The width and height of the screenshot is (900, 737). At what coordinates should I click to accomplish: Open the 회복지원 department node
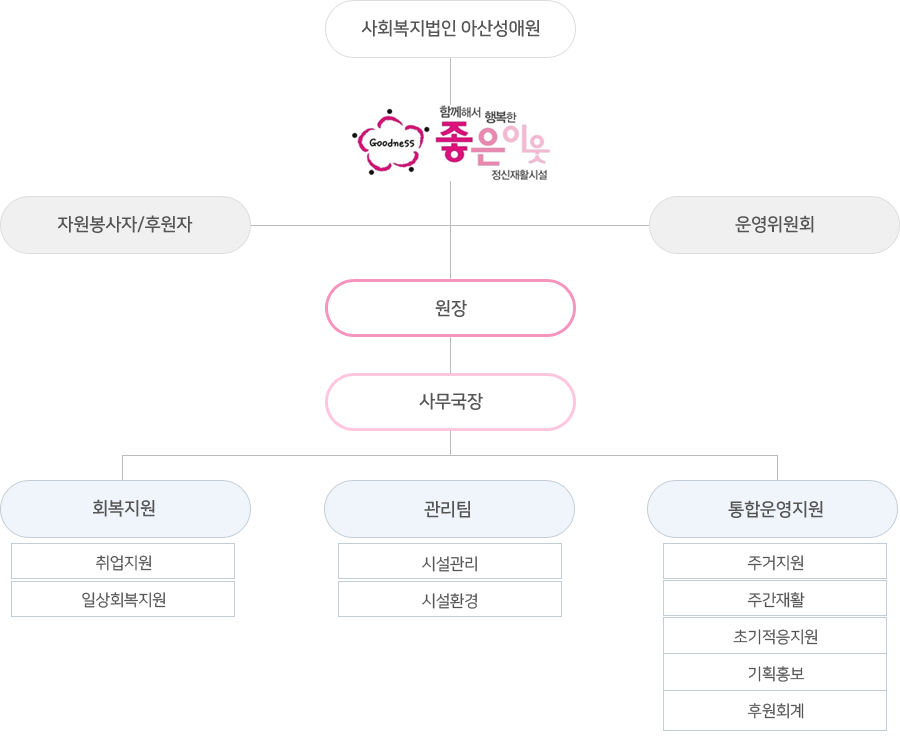pos(125,509)
